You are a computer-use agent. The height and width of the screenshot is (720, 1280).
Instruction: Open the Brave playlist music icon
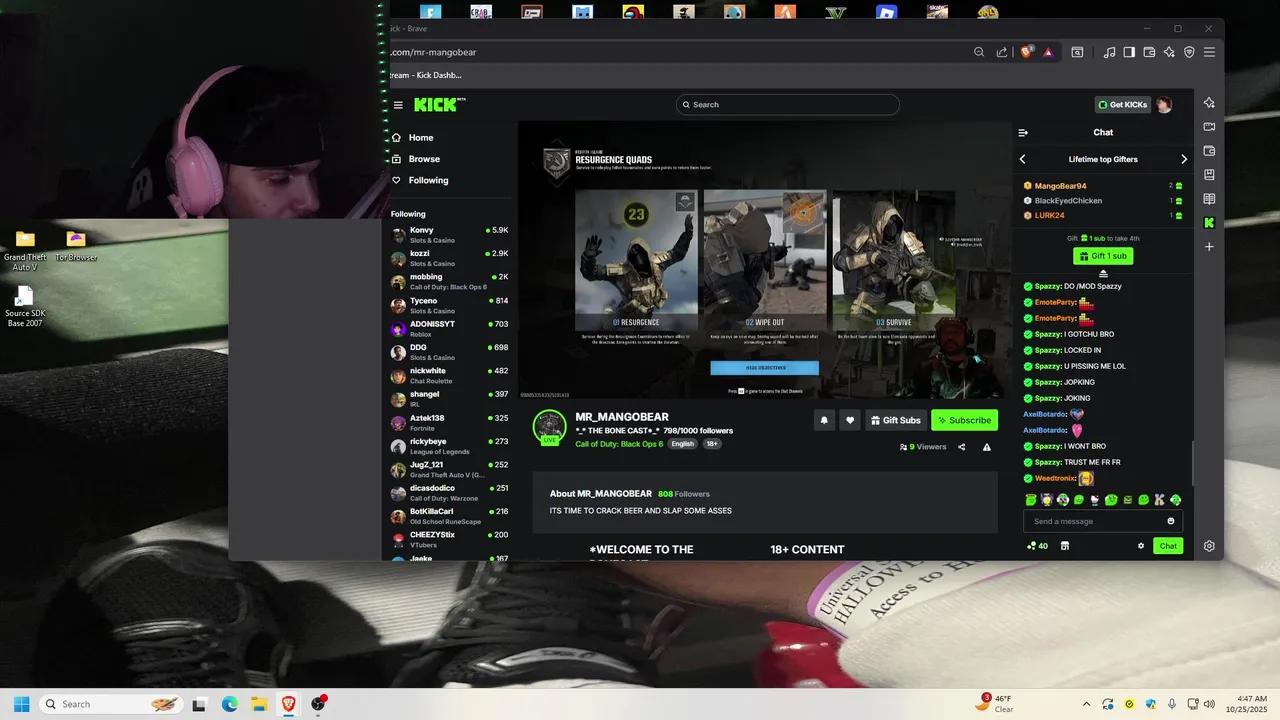1109,52
